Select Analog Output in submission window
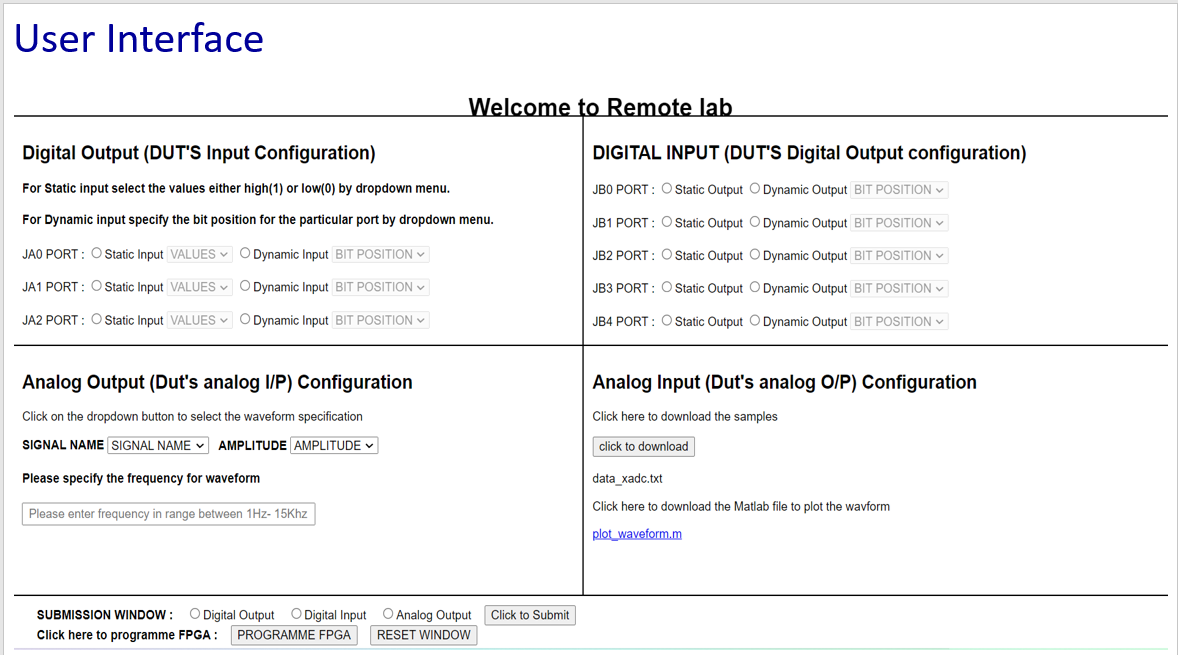Viewport: 1178px width, 655px height. pyautogui.click(x=388, y=614)
